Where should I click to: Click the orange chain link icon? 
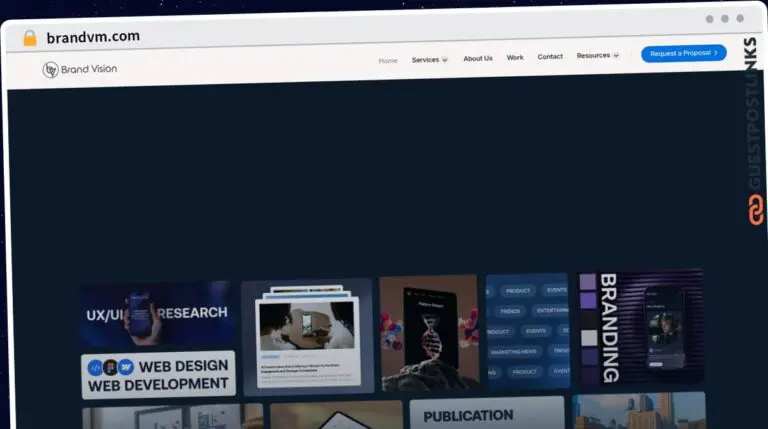click(x=755, y=209)
